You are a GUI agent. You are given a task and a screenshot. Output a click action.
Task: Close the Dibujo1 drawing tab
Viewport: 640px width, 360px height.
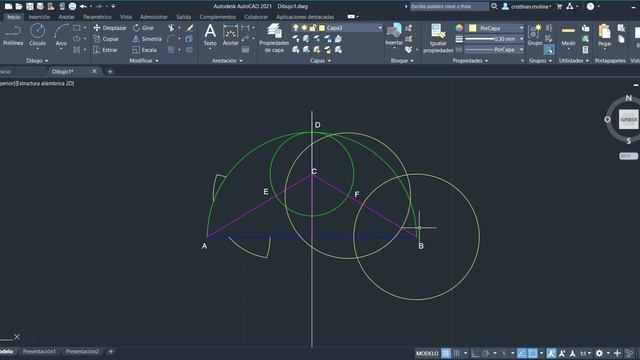click(x=94, y=71)
